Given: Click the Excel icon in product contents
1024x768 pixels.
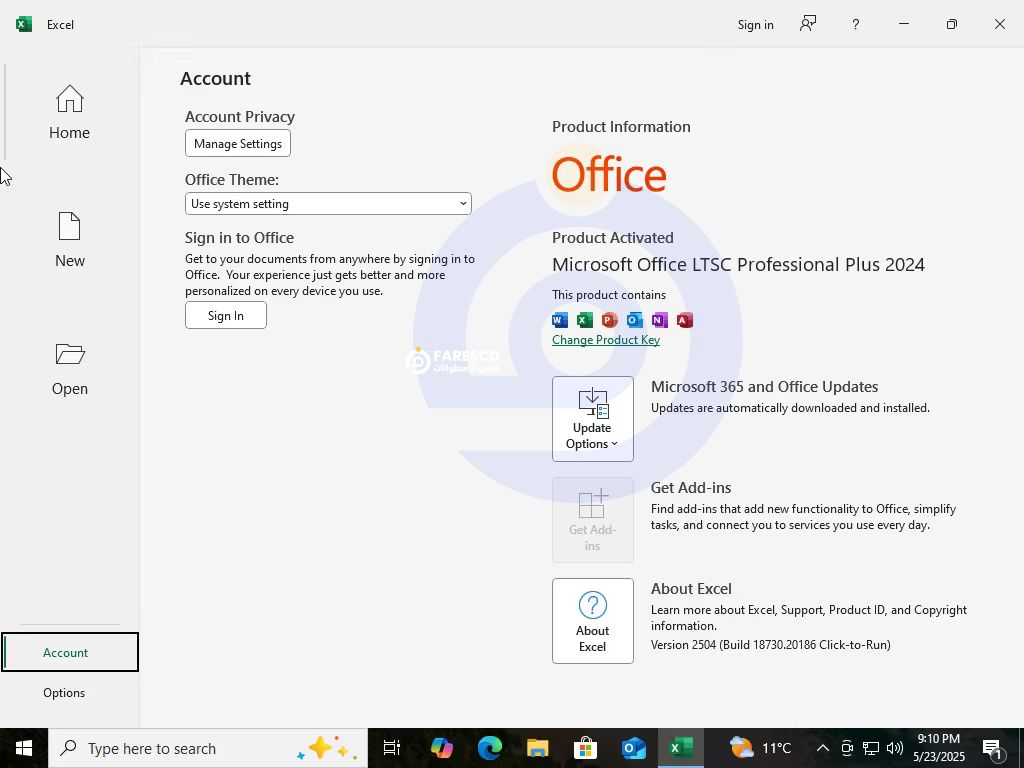Looking at the screenshot, I should (584, 320).
